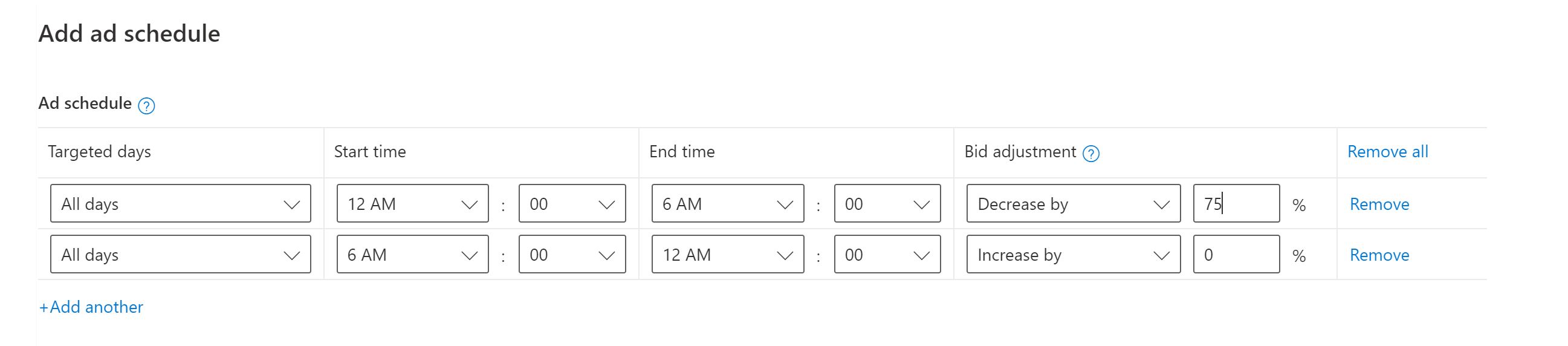Open the Decrease by dropdown
Viewport: 1568px width, 346px height.
[x=1073, y=203]
